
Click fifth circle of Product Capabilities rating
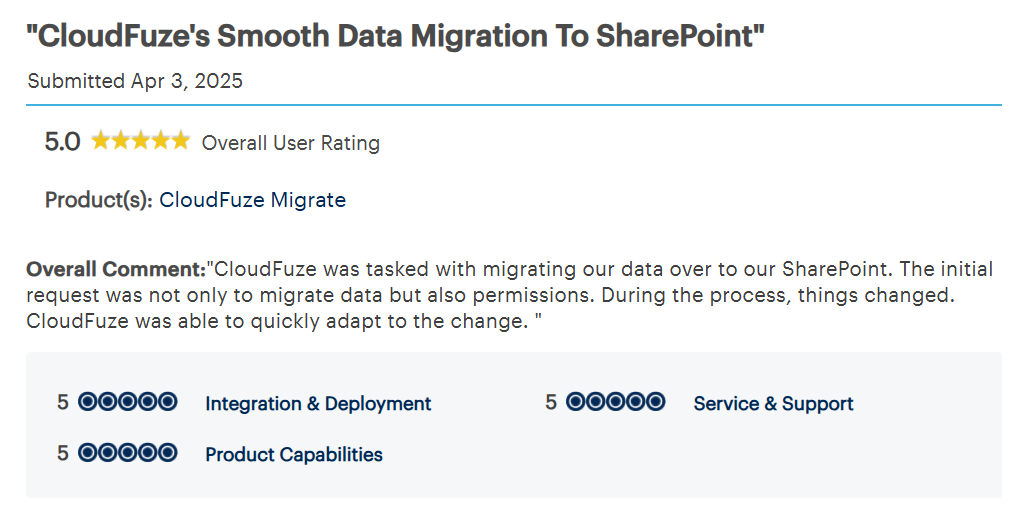[x=168, y=453]
